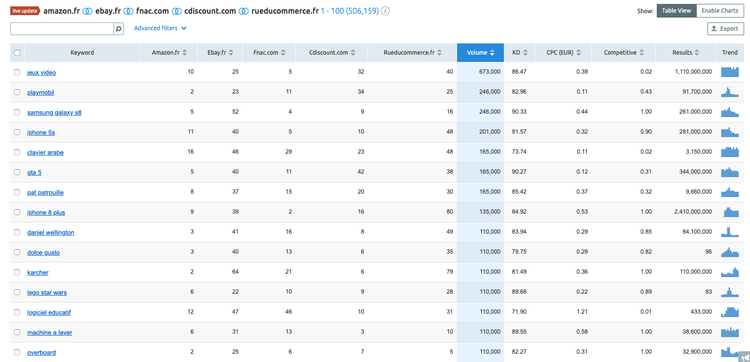The height and width of the screenshot is (362, 750).
Task: Open the daniel wellington keyword link
Action: pos(51,232)
